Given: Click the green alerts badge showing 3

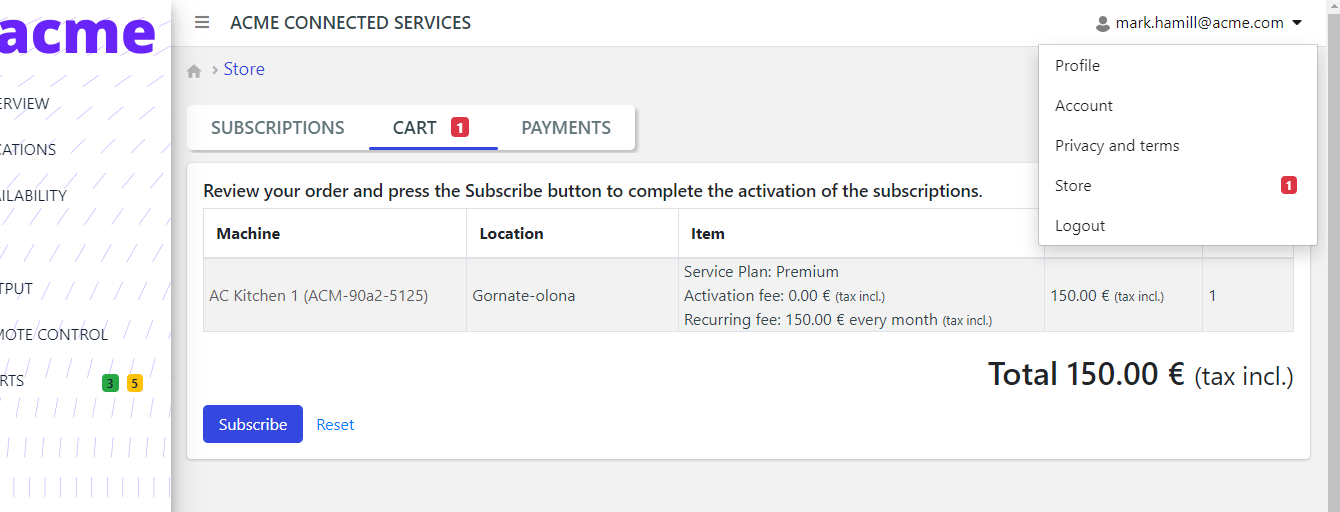Looking at the screenshot, I should tap(110, 382).
